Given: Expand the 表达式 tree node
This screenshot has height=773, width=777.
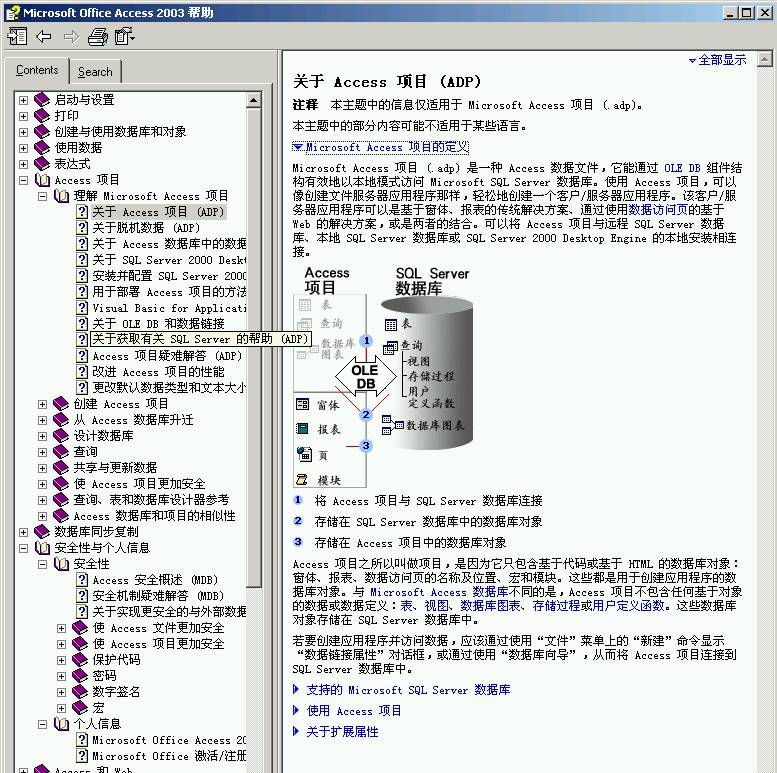Looking at the screenshot, I should tap(23, 164).
